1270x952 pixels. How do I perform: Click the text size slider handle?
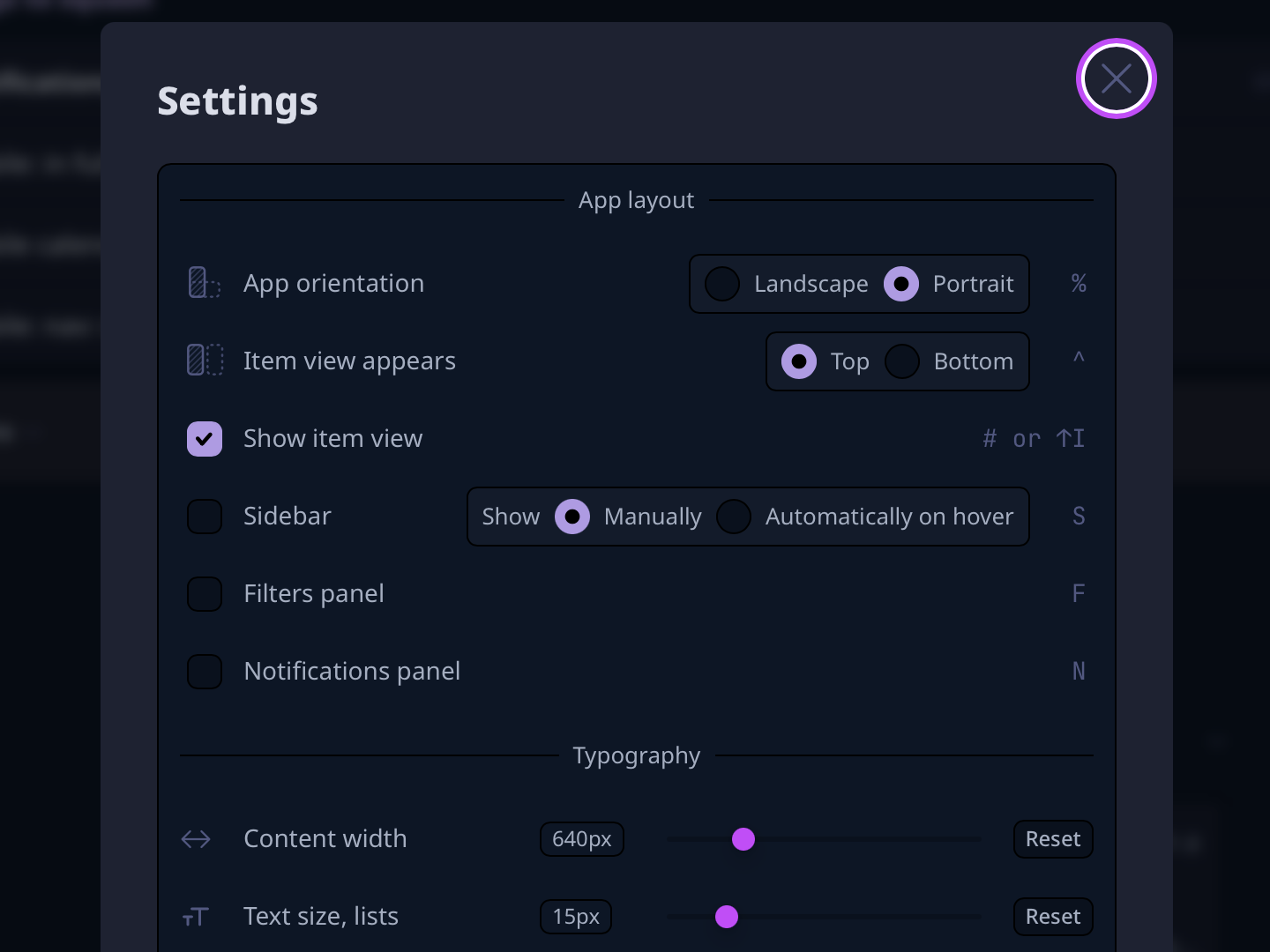727,917
